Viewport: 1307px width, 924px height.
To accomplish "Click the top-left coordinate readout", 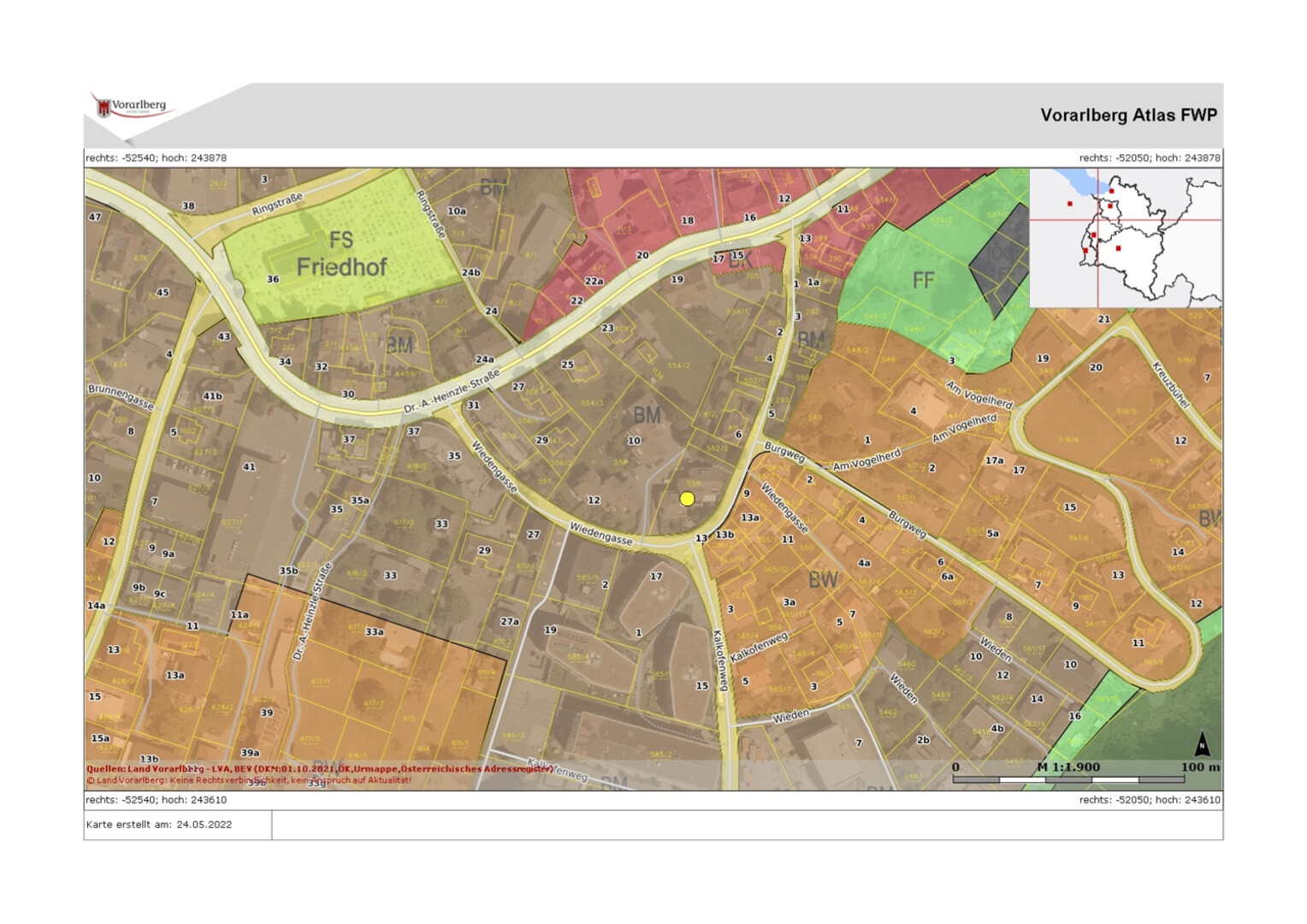I will click(157, 158).
